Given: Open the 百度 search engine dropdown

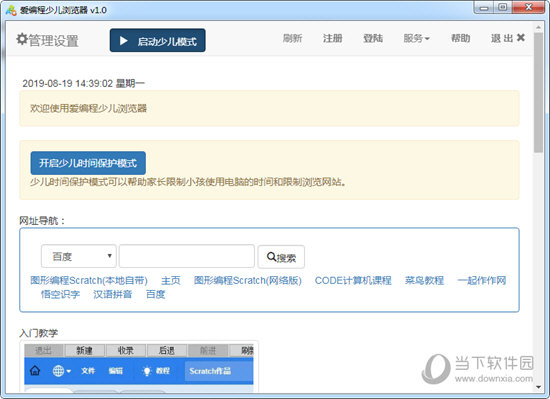Looking at the screenshot, I should 79,256.
